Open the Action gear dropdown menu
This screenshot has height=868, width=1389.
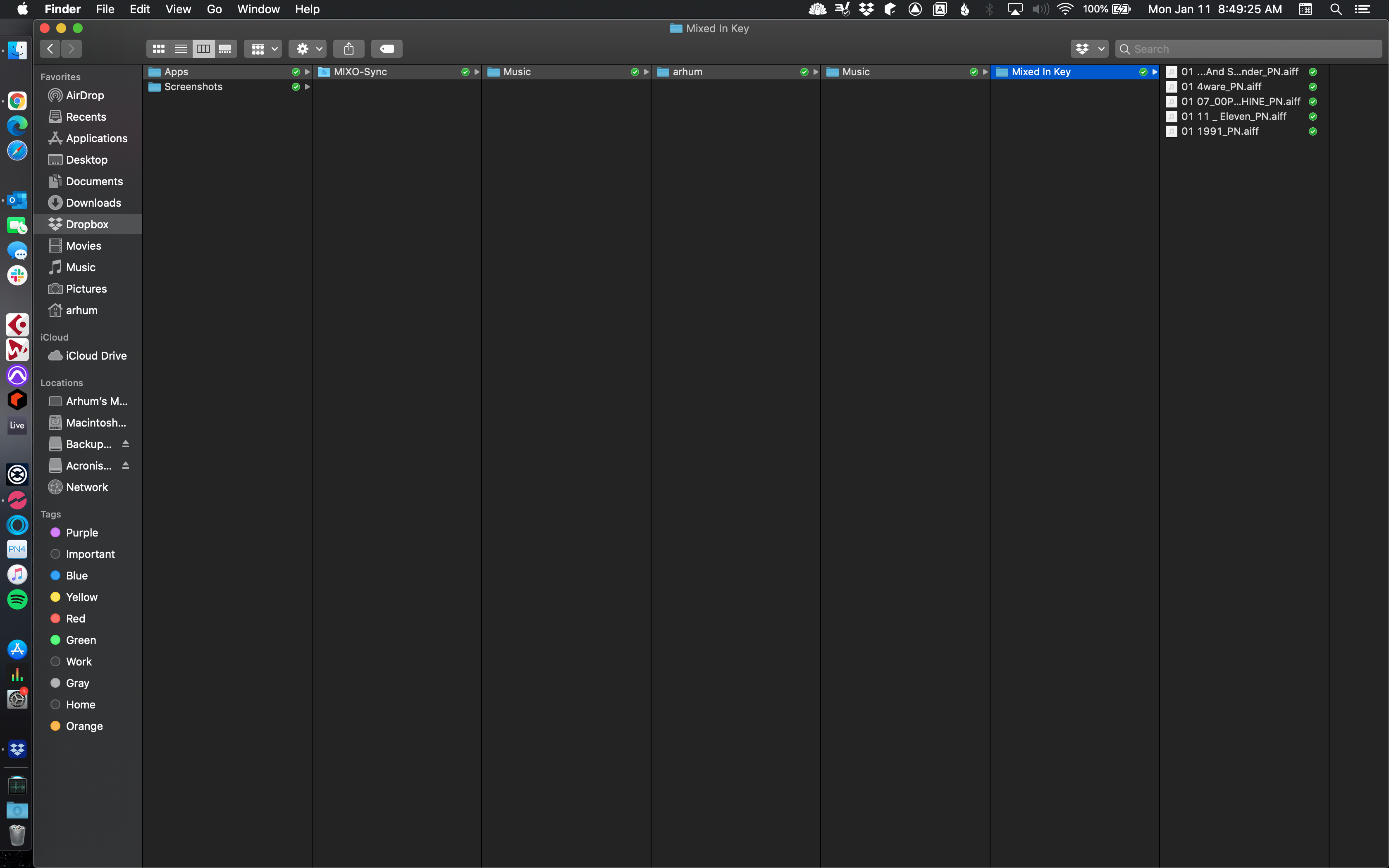pos(308,49)
